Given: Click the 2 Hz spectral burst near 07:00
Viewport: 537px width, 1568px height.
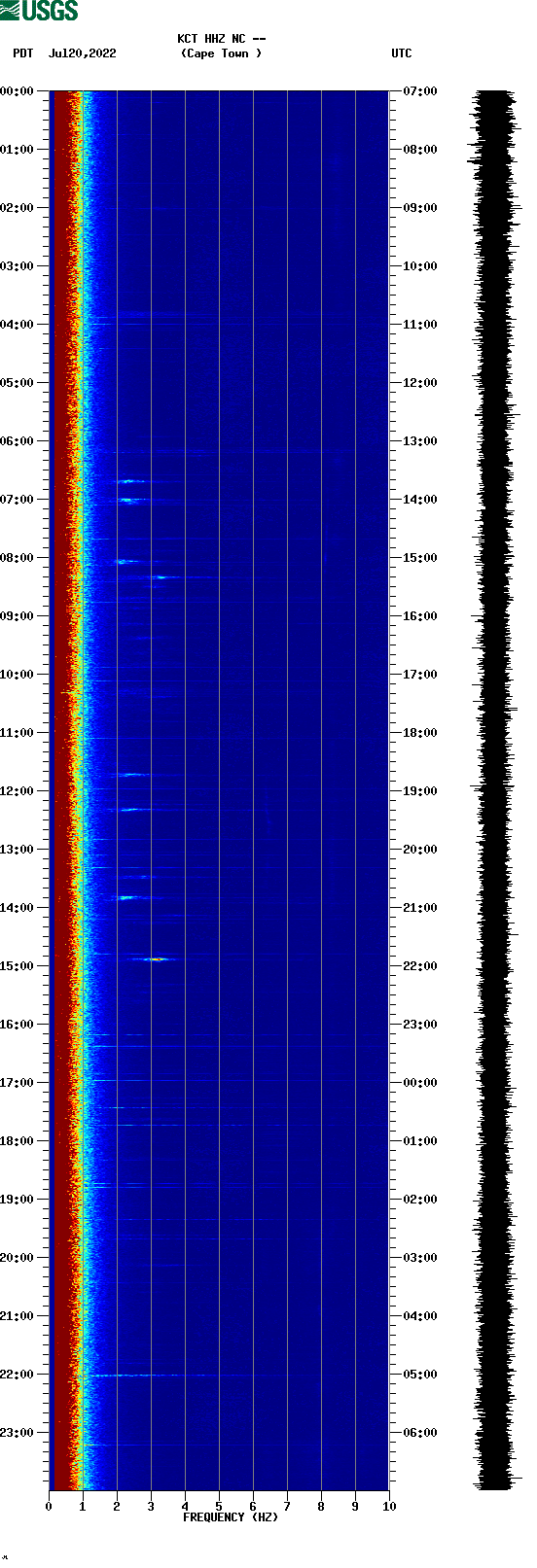Looking at the screenshot, I should pyautogui.click(x=128, y=501).
